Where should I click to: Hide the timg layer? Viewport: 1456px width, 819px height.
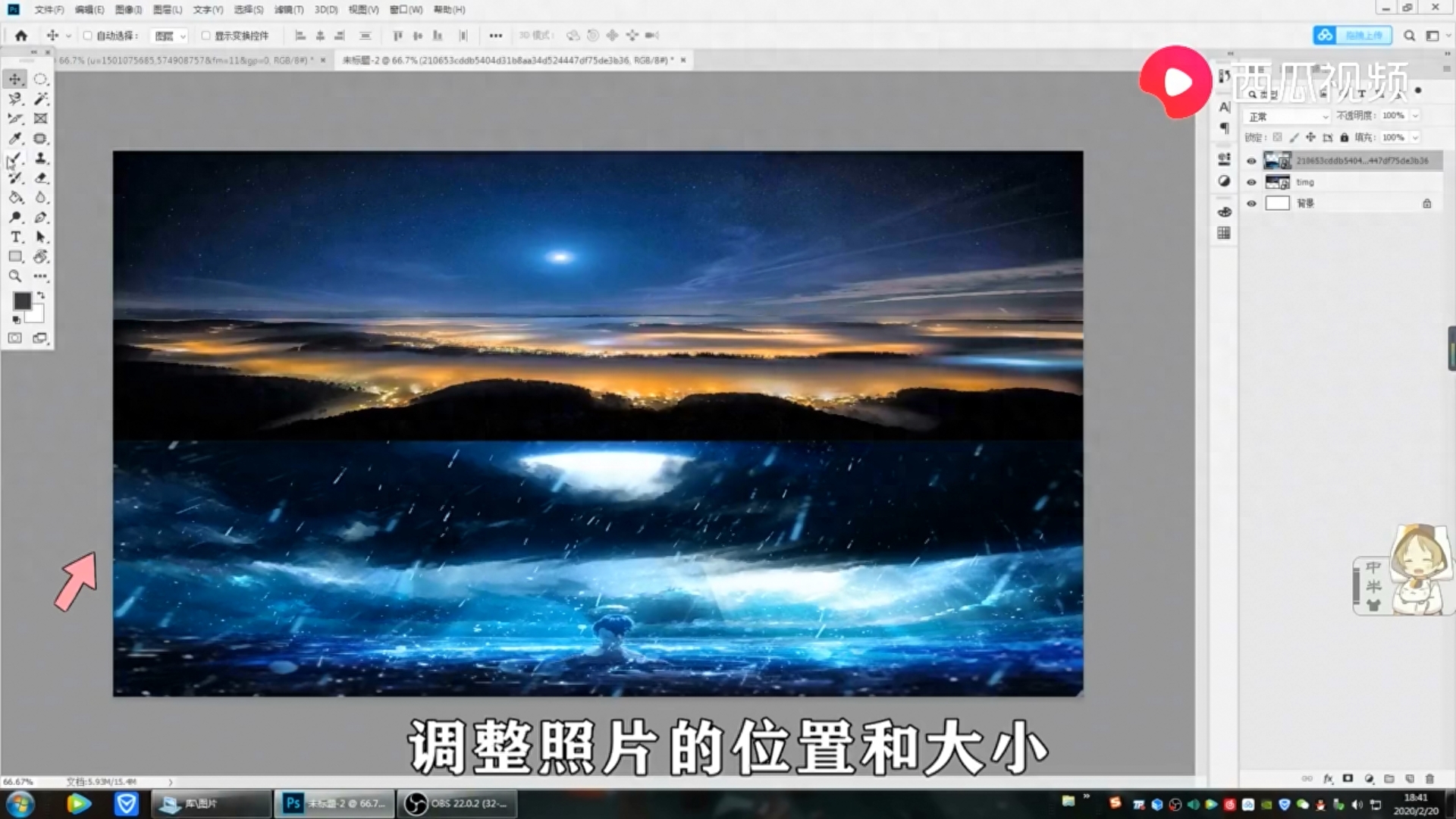(x=1252, y=182)
